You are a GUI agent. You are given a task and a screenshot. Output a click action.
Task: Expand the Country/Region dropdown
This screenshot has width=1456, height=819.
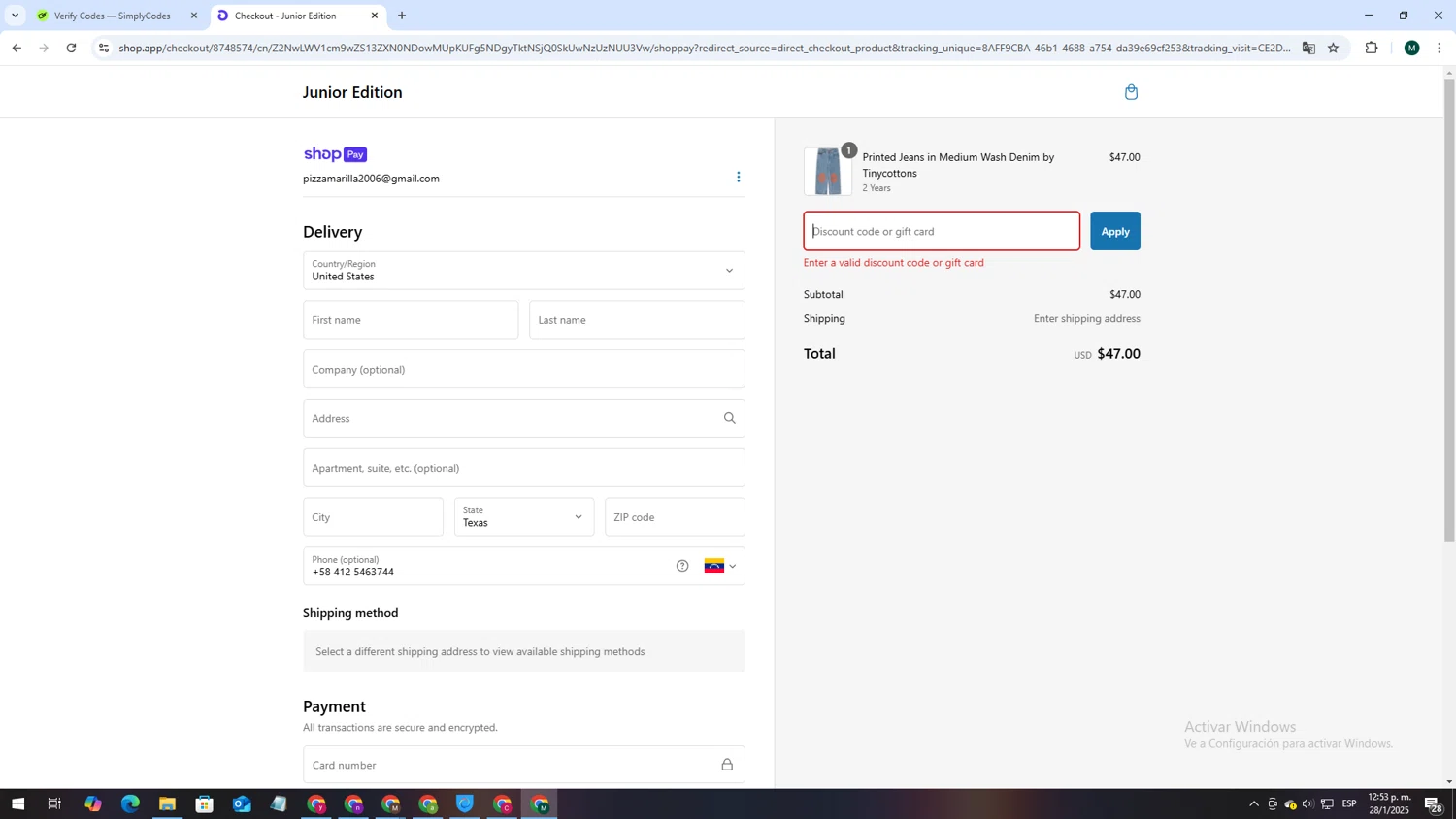[x=524, y=271]
